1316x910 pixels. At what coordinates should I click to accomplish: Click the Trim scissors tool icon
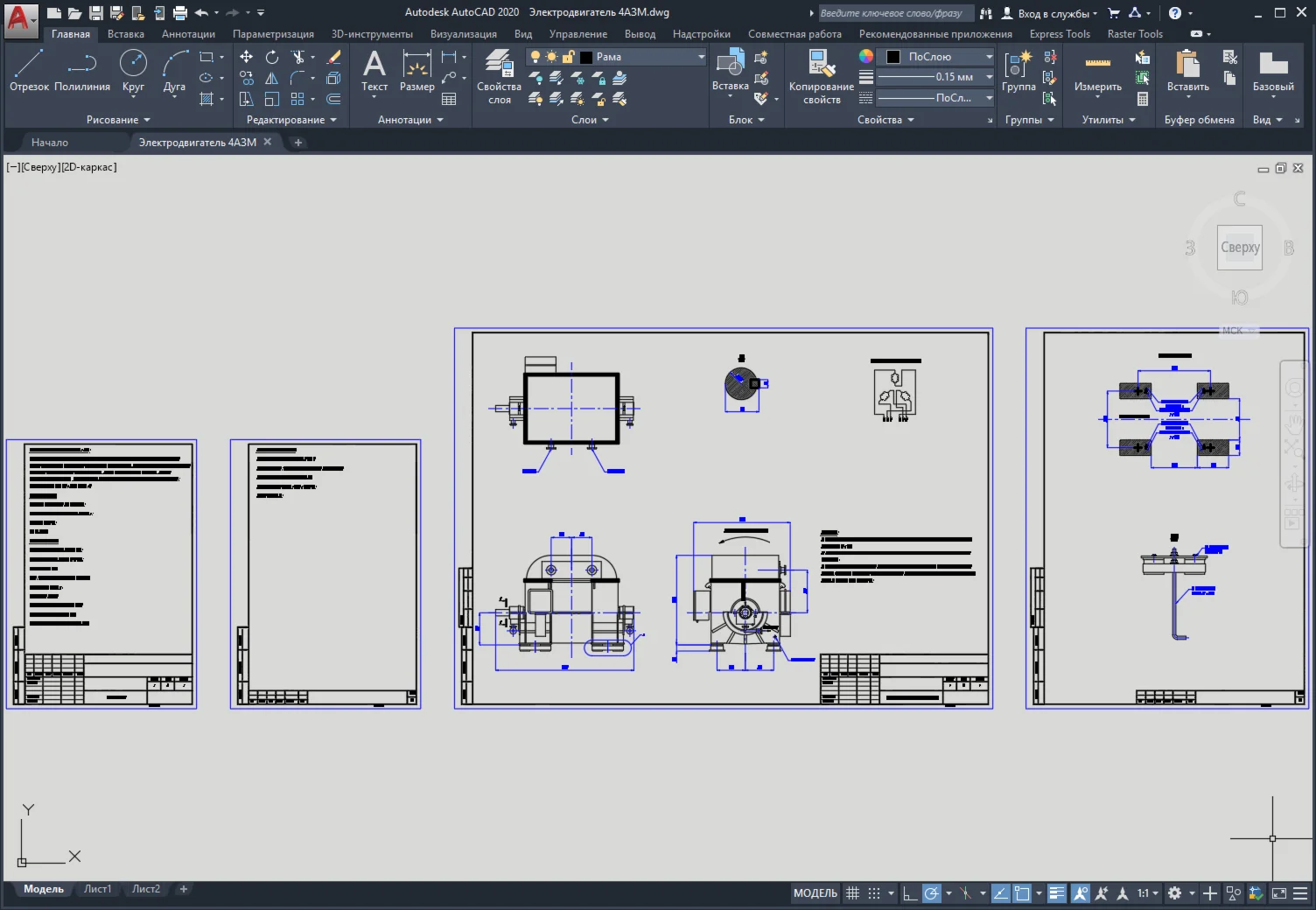(298, 57)
